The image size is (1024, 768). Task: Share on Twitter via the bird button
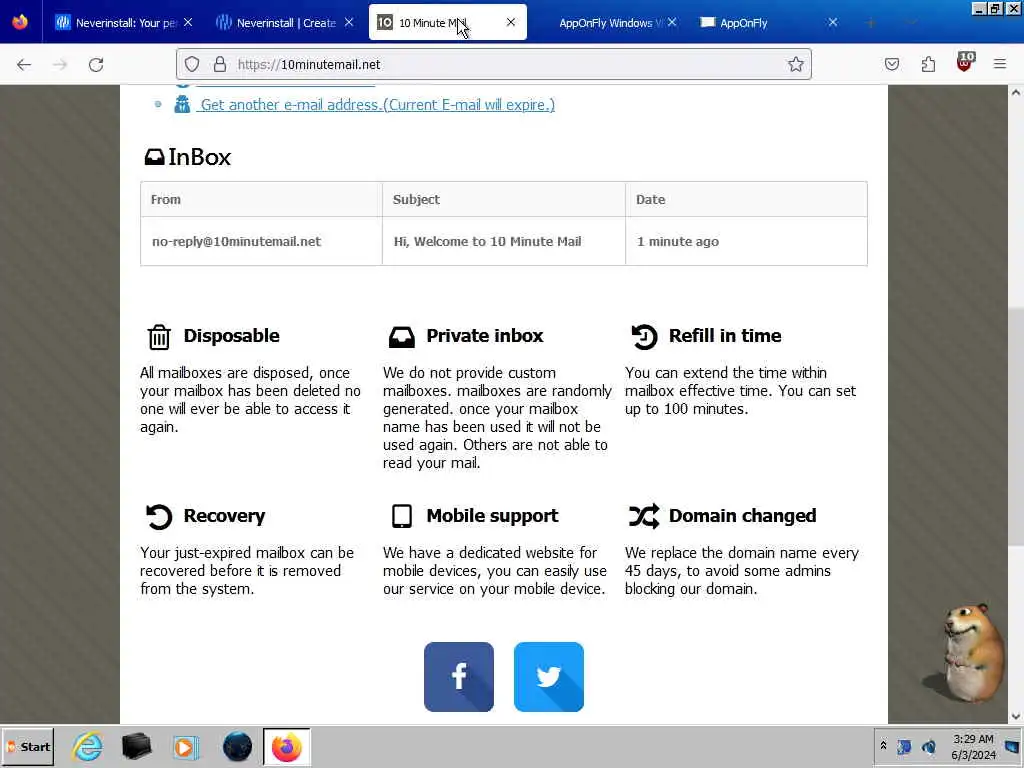coord(549,677)
